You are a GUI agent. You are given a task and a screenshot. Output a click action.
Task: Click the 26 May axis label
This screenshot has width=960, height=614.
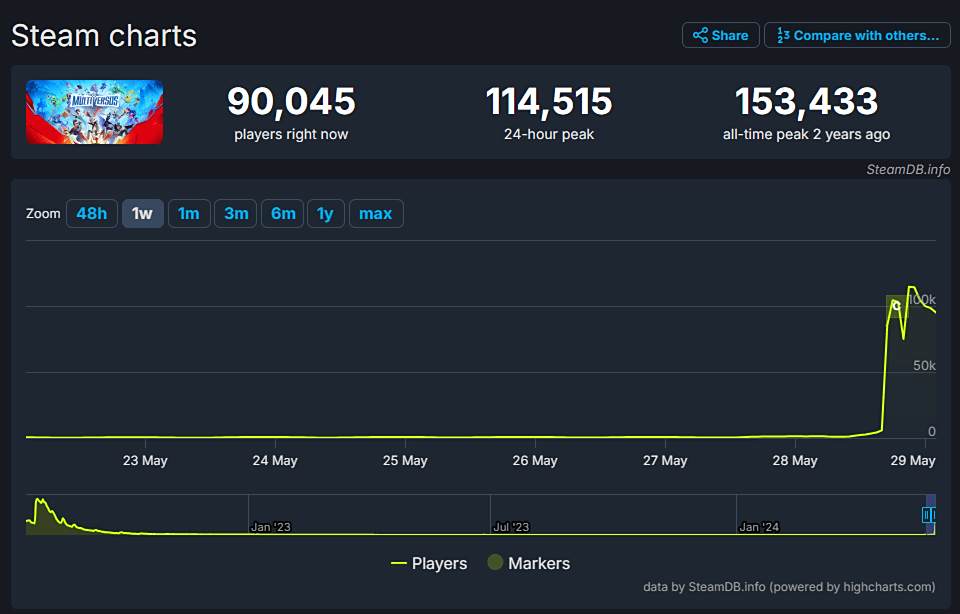[x=535, y=460]
